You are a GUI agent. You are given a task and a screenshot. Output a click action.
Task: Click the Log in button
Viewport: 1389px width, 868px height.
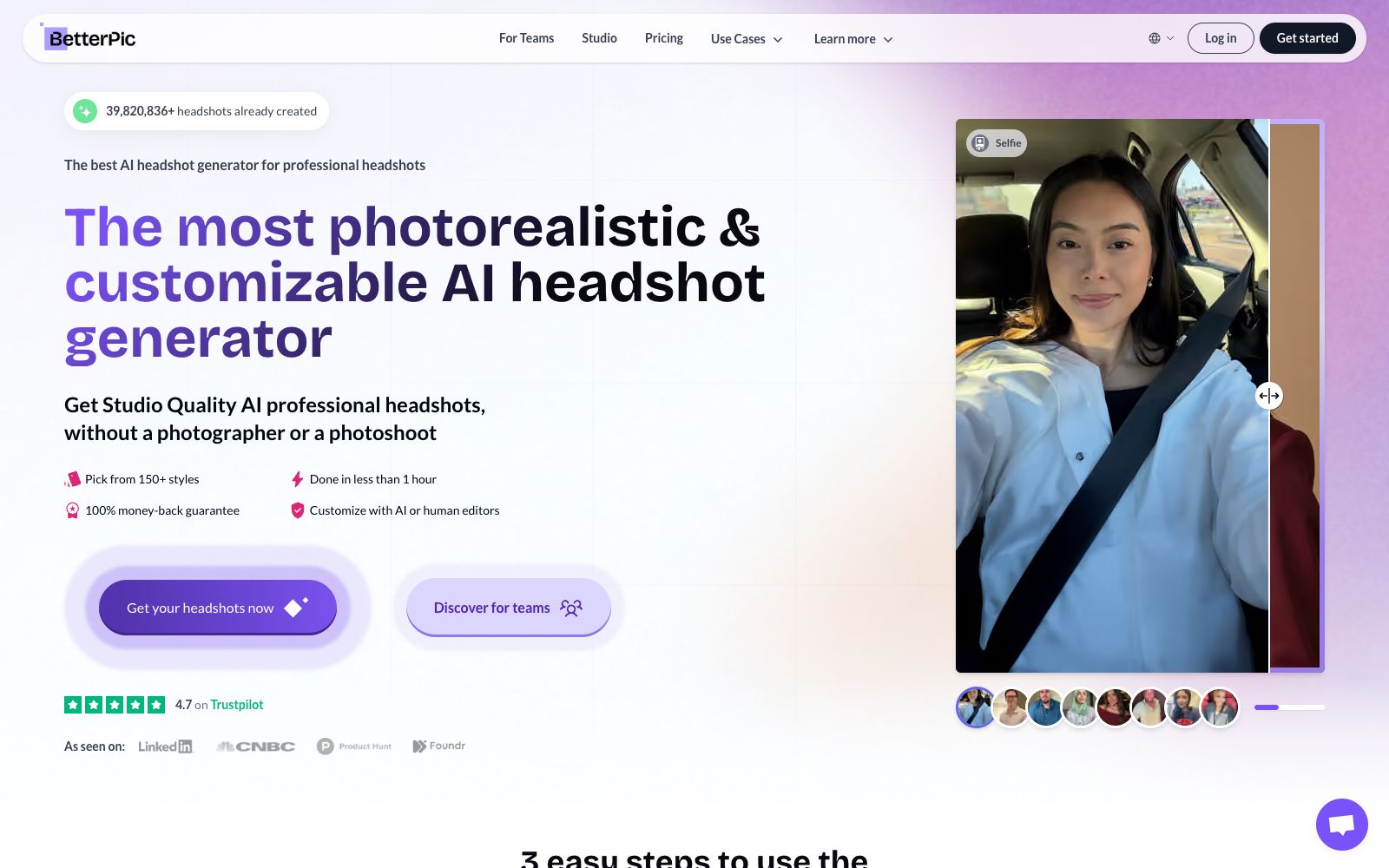tap(1221, 38)
